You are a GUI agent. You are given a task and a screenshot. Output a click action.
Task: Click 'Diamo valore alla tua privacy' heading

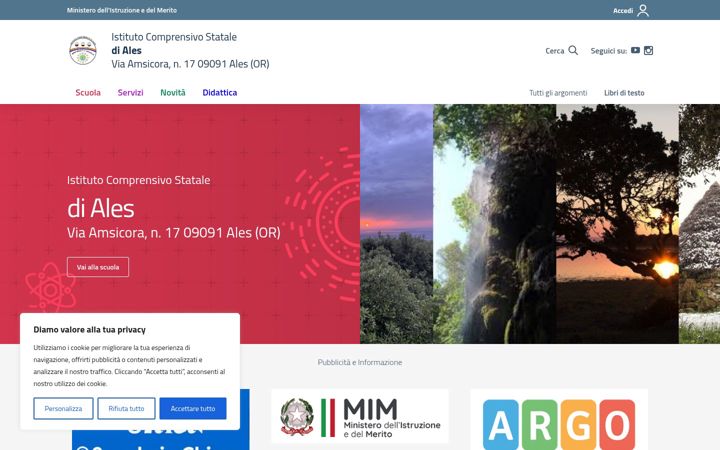(90, 330)
